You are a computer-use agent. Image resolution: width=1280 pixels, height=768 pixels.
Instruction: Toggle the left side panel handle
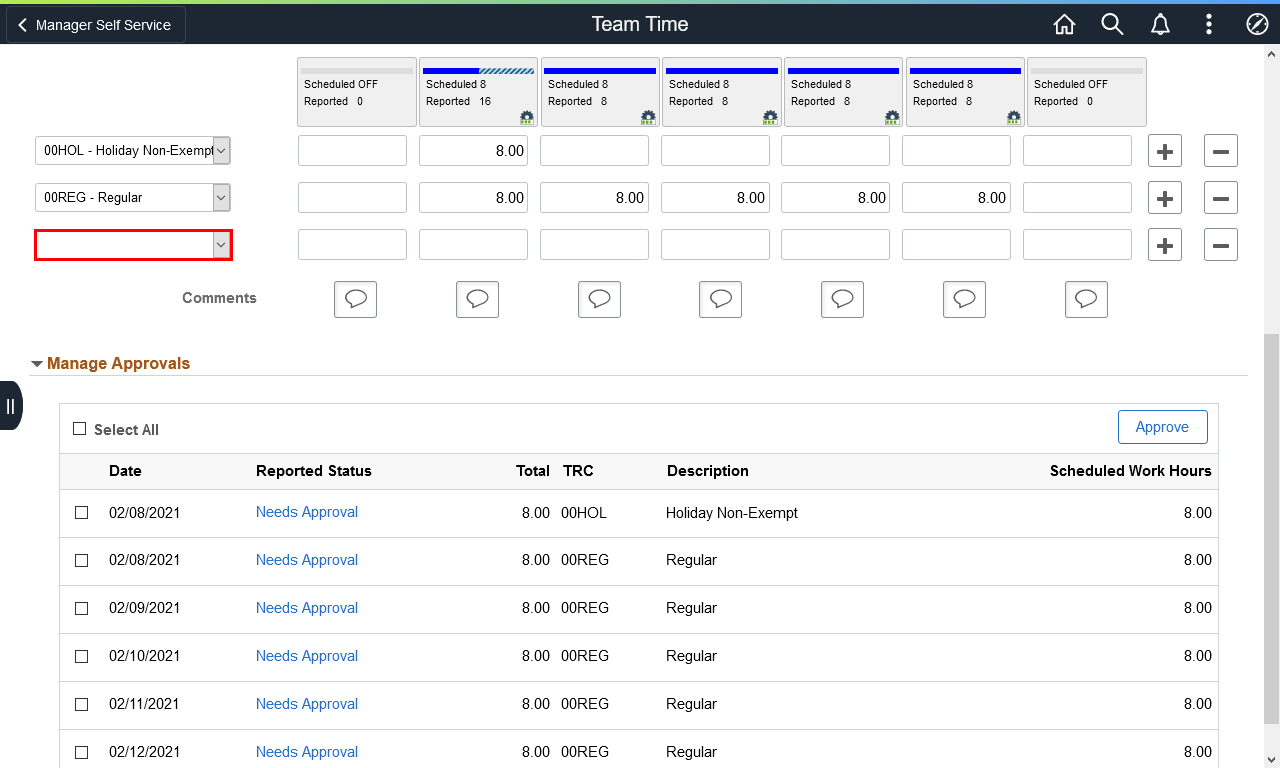click(10, 406)
